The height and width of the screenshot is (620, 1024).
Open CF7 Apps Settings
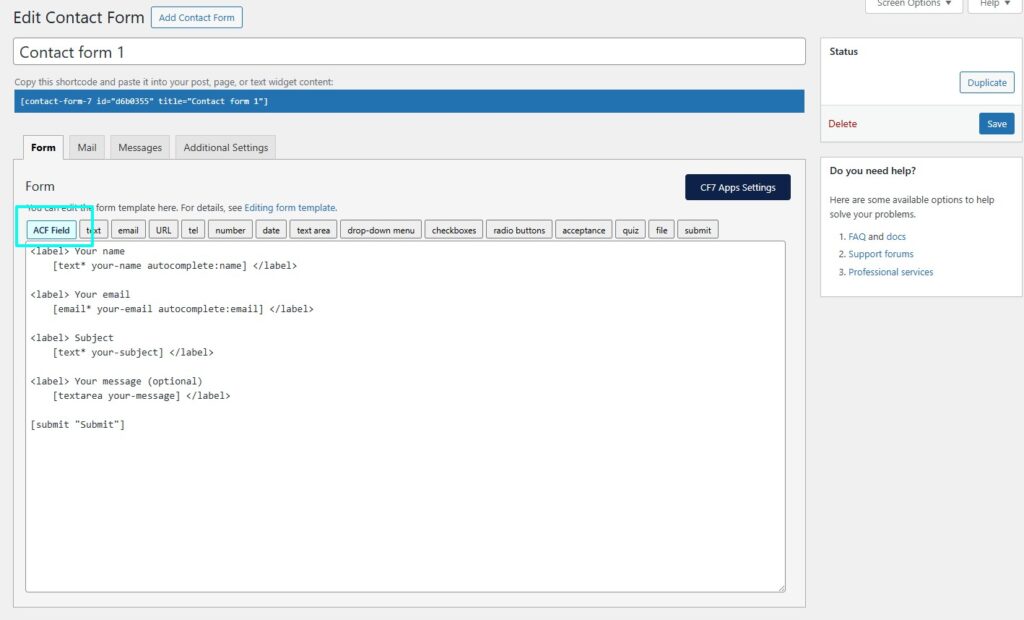pos(737,187)
